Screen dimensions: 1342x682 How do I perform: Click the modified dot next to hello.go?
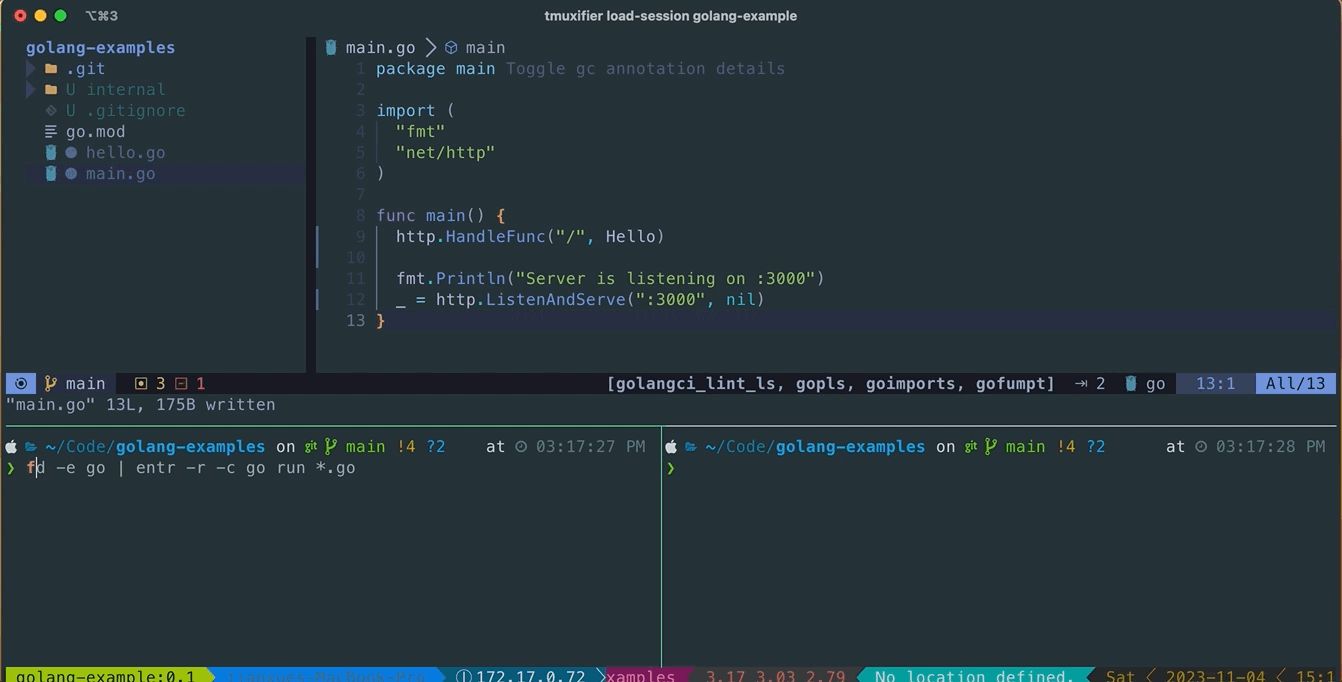pos(71,153)
